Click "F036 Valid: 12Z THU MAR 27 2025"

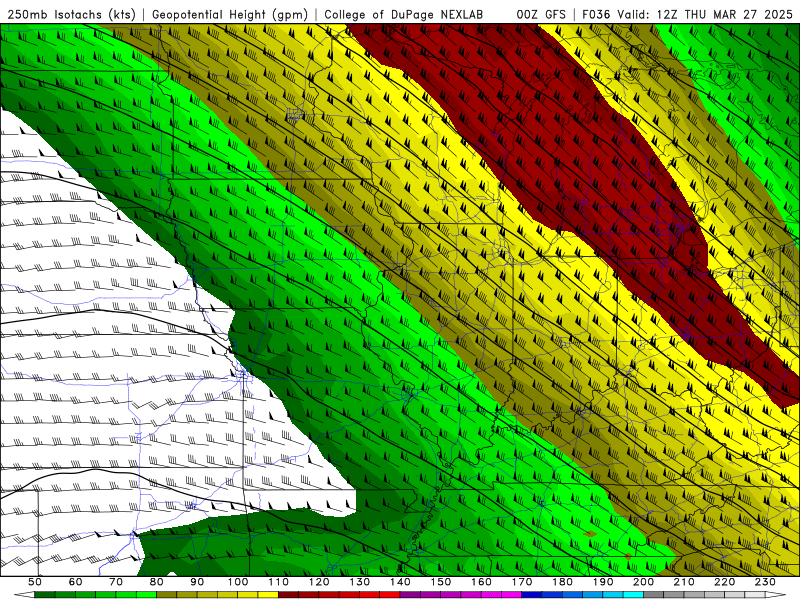click(687, 14)
